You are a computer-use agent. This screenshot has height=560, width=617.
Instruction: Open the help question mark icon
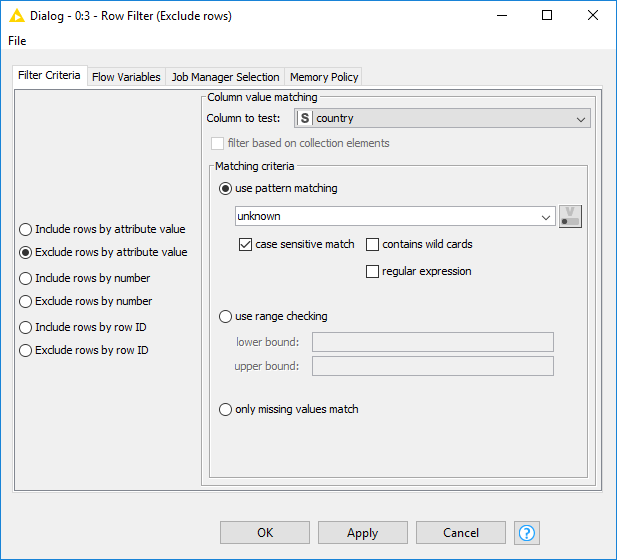(526, 533)
